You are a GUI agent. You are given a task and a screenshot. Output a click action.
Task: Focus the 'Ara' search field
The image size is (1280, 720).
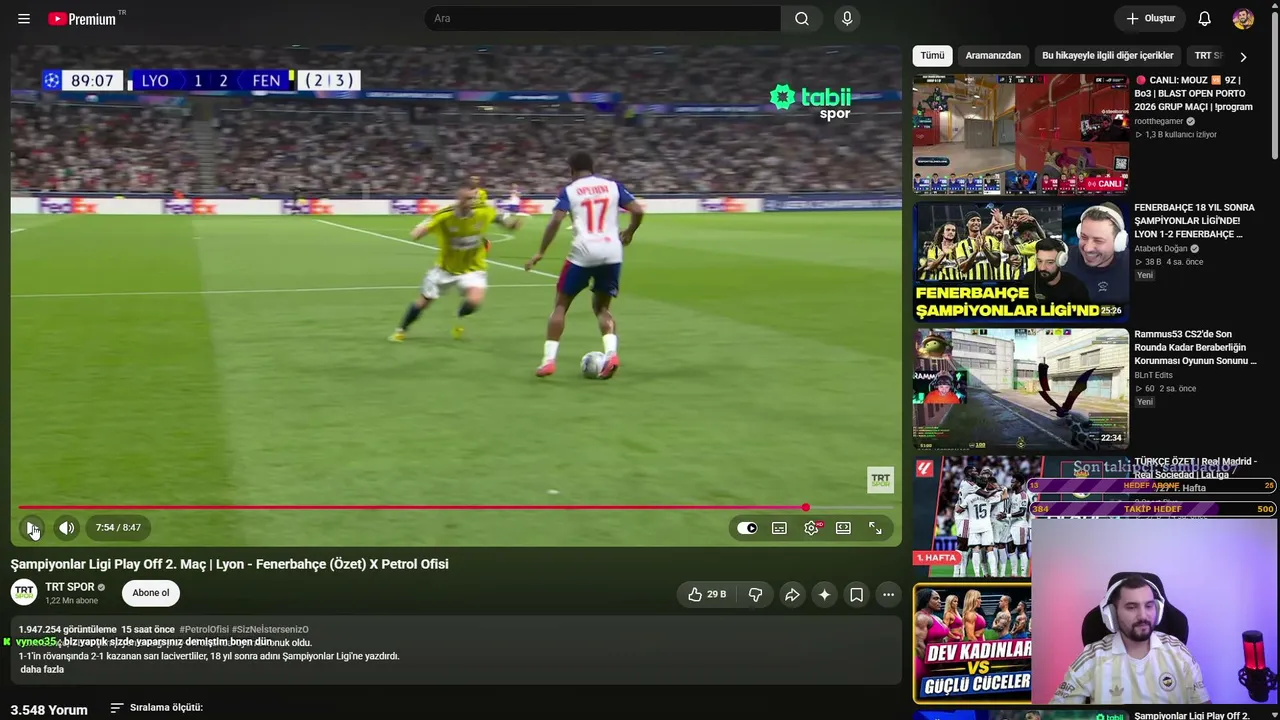[603, 19]
